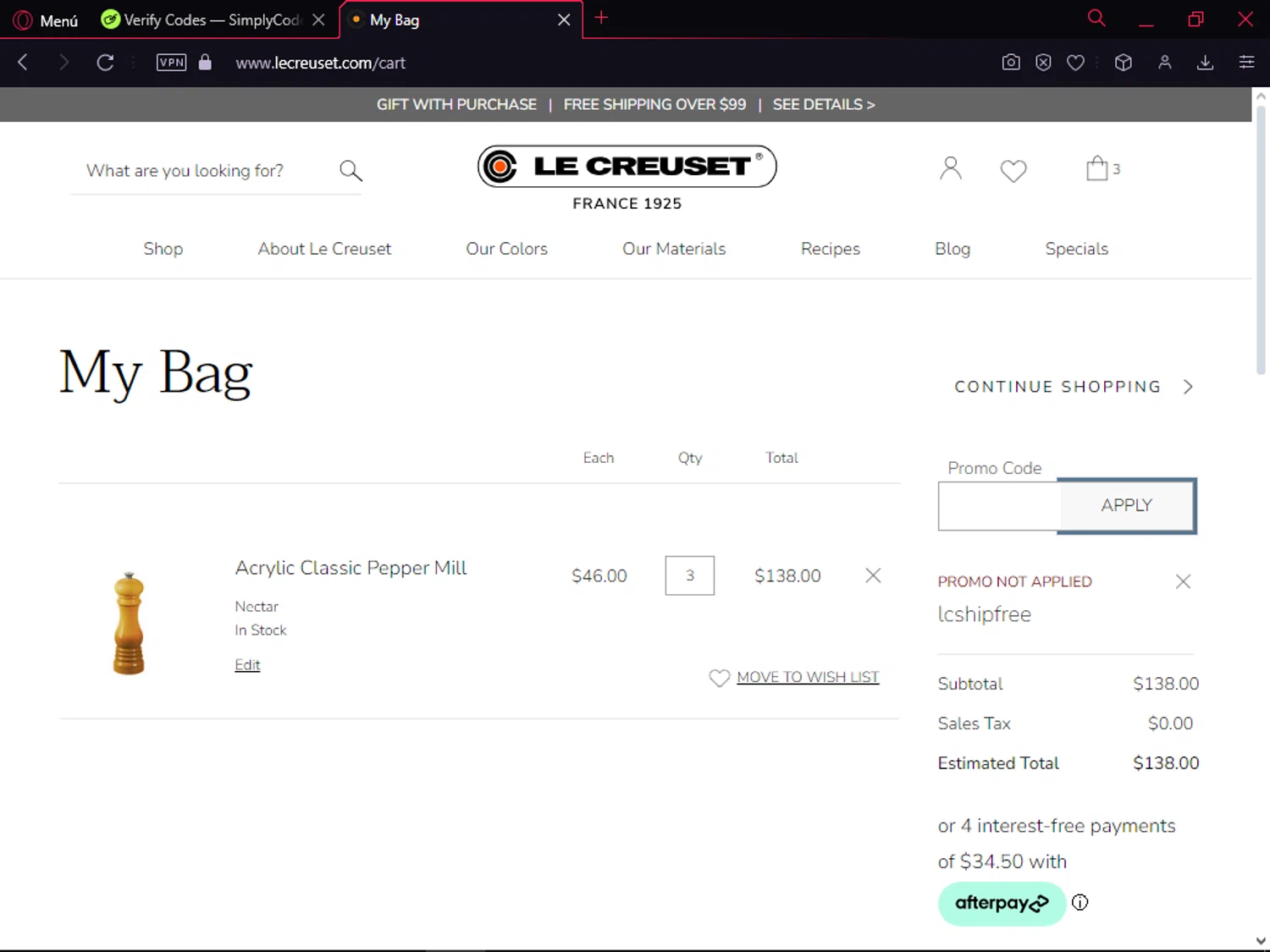Click the Continue Shopping chevron arrow
1270x952 pixels.
tap(1188, 387)
